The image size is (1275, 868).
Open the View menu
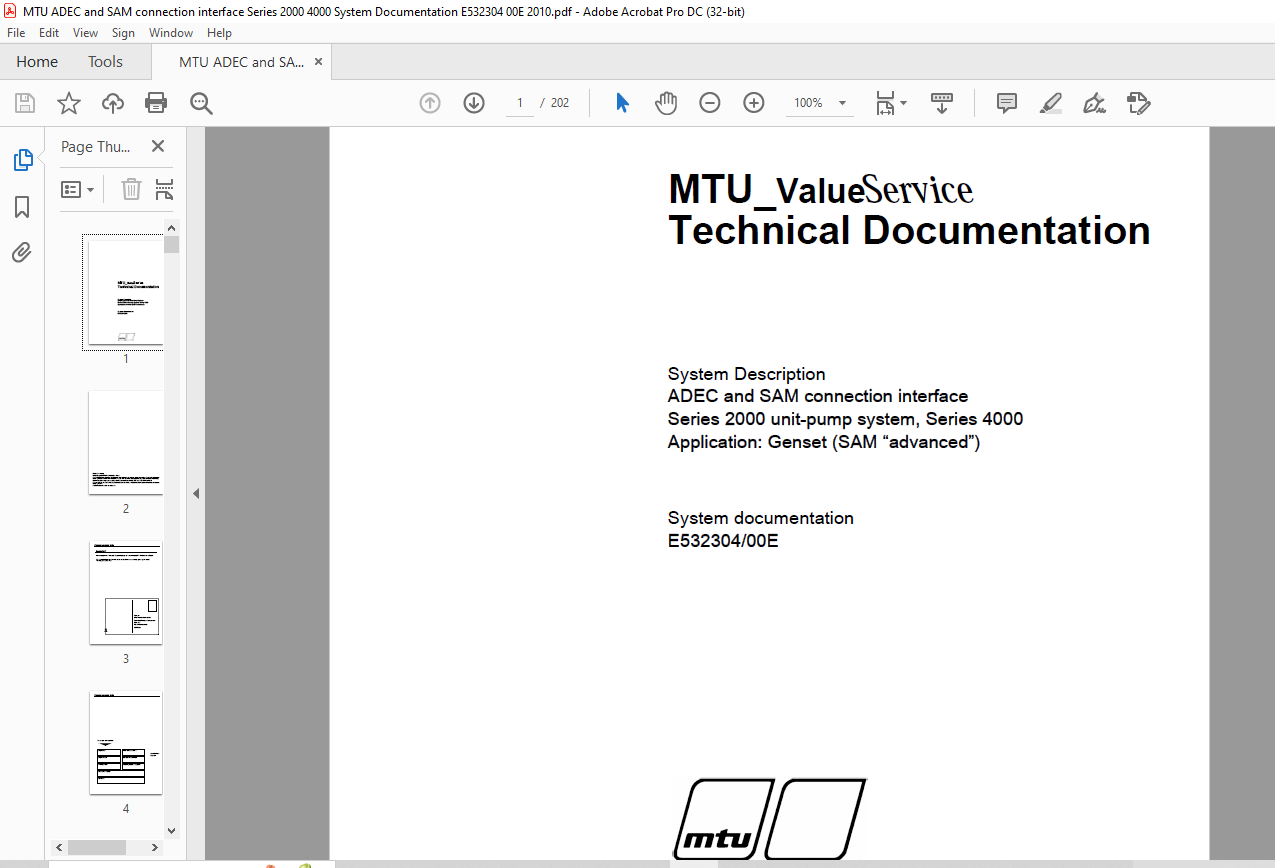pos(86,33)
